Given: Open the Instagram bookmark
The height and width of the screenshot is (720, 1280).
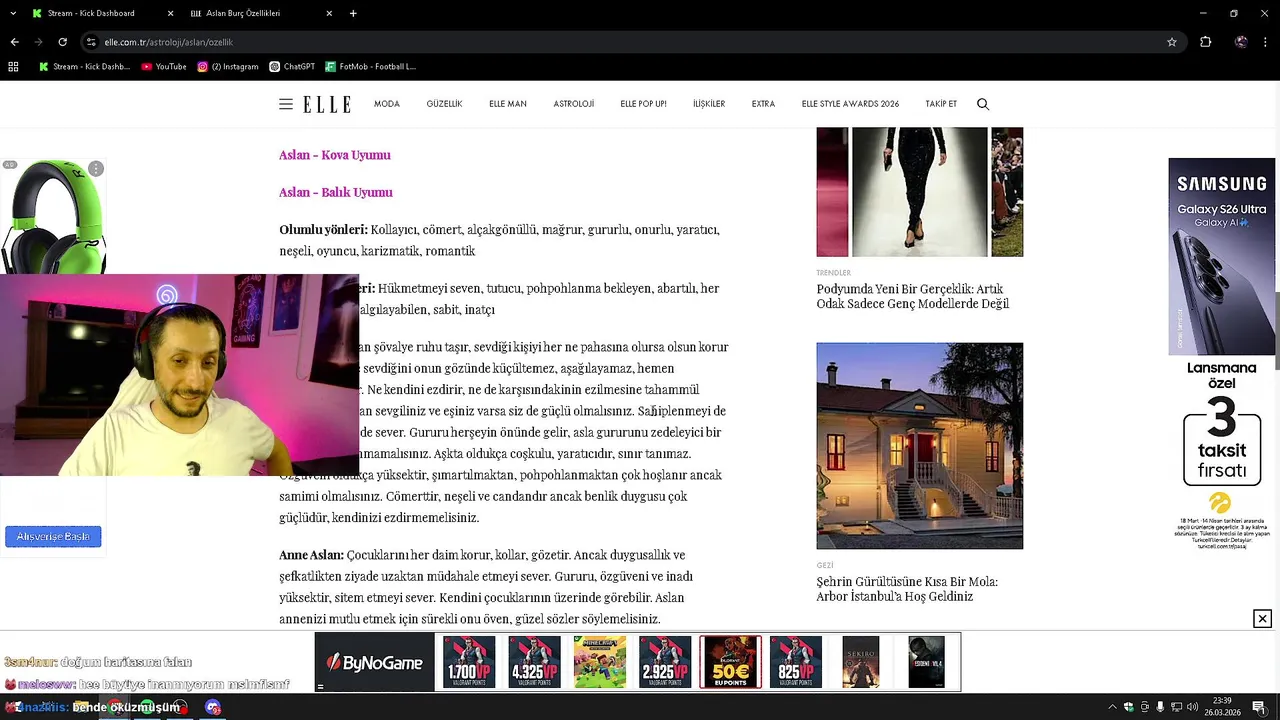Looking at the screenshot, I should (x=228, y=67).
